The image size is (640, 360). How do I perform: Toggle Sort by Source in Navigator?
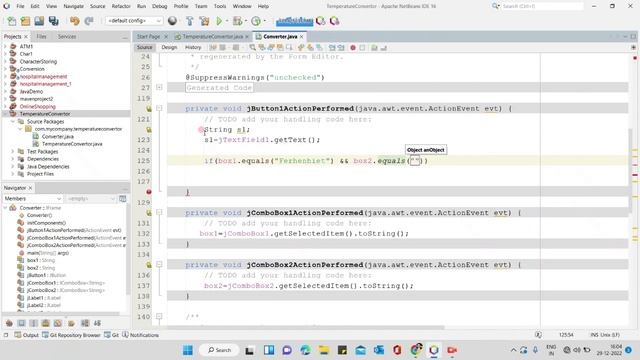97,323
